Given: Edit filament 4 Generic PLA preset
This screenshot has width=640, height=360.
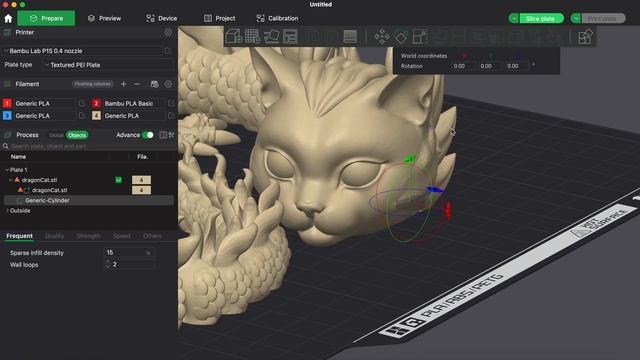Looking at the screenshot, I should [x=171, y=116].
